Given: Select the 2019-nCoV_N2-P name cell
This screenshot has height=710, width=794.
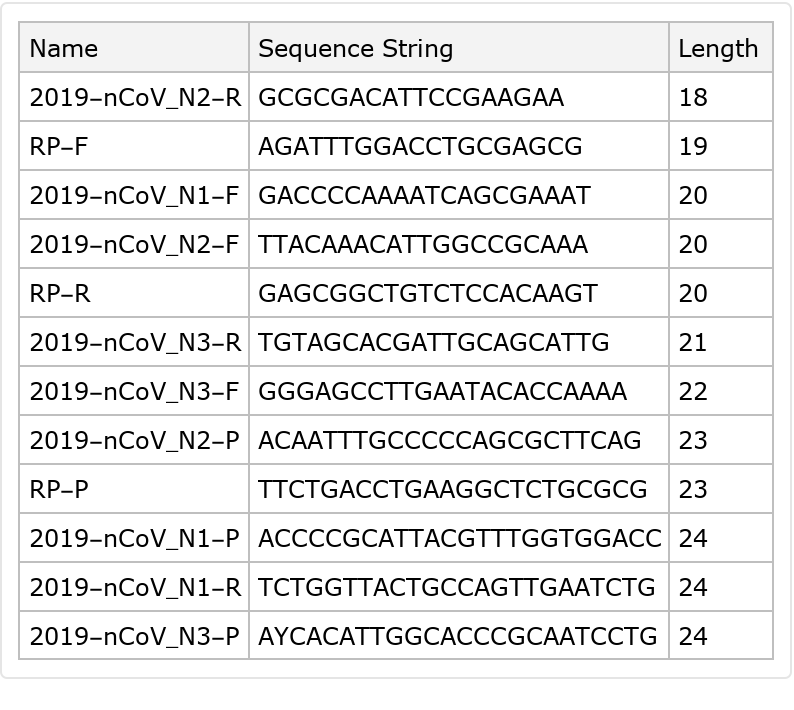Looking at the screenshot, I should (x=134, y=441).
